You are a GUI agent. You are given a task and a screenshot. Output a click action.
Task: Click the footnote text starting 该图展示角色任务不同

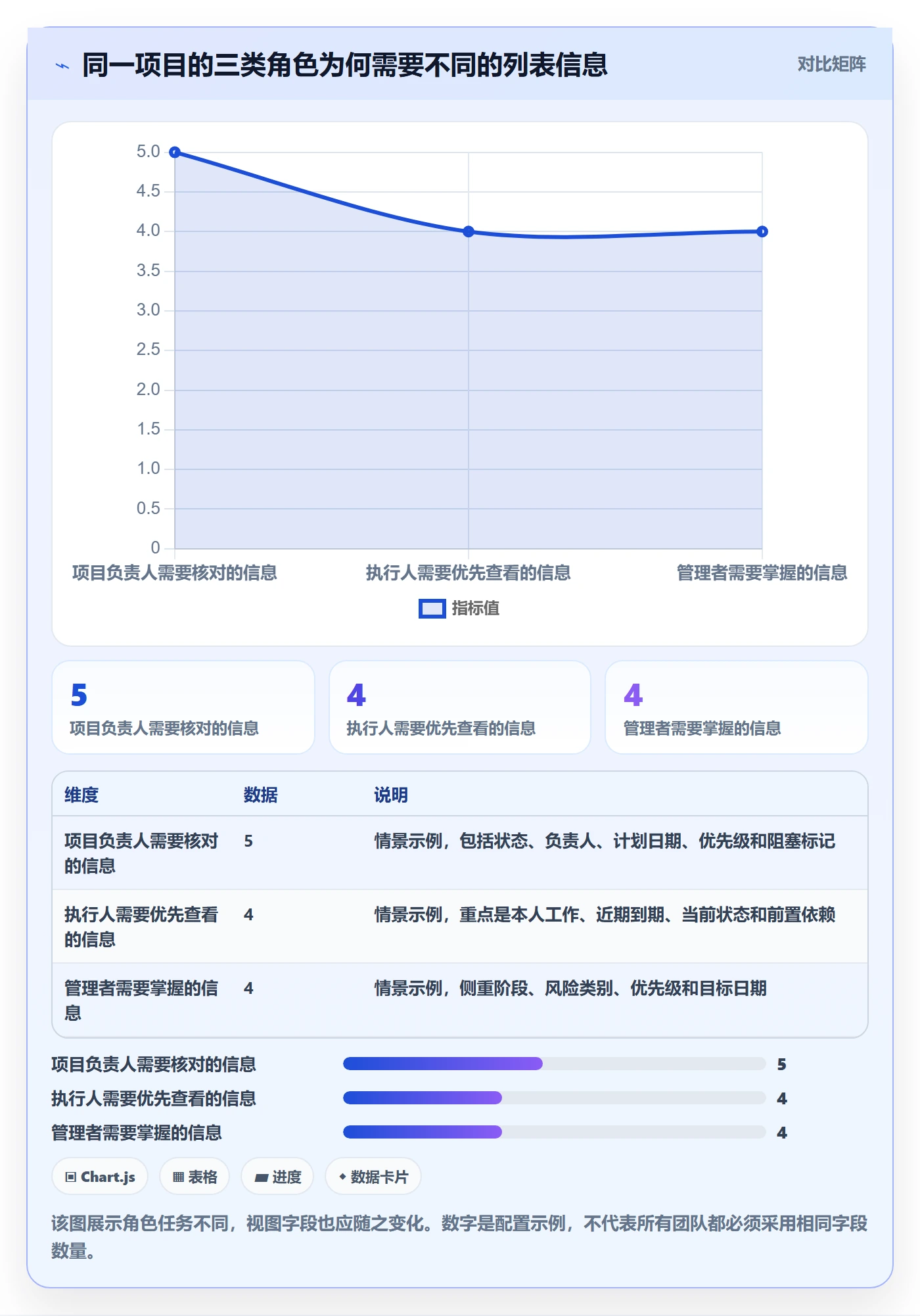point(460,1237)
